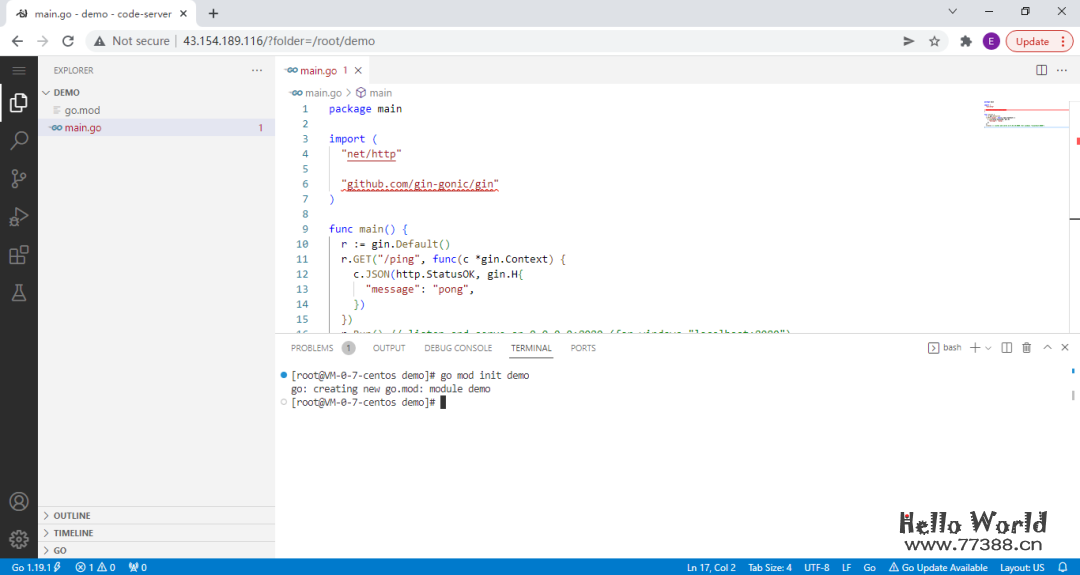
Task: Open the hamburger application menu
Action: (19, 70)
